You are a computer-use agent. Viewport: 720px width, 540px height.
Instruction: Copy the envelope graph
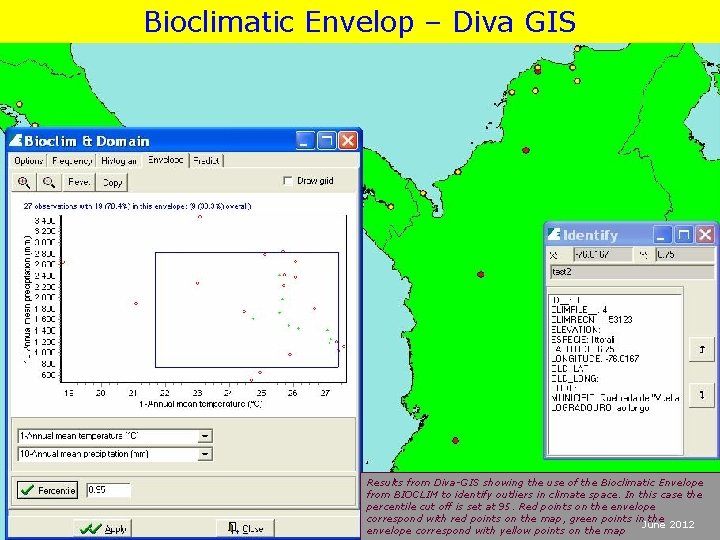pos(112,182)
